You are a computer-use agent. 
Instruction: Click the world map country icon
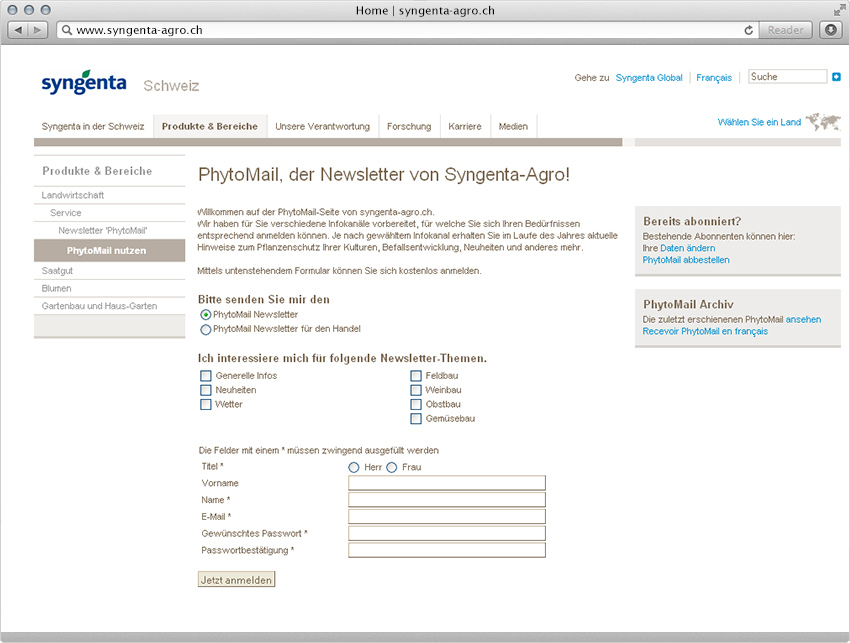pos(823,121)
